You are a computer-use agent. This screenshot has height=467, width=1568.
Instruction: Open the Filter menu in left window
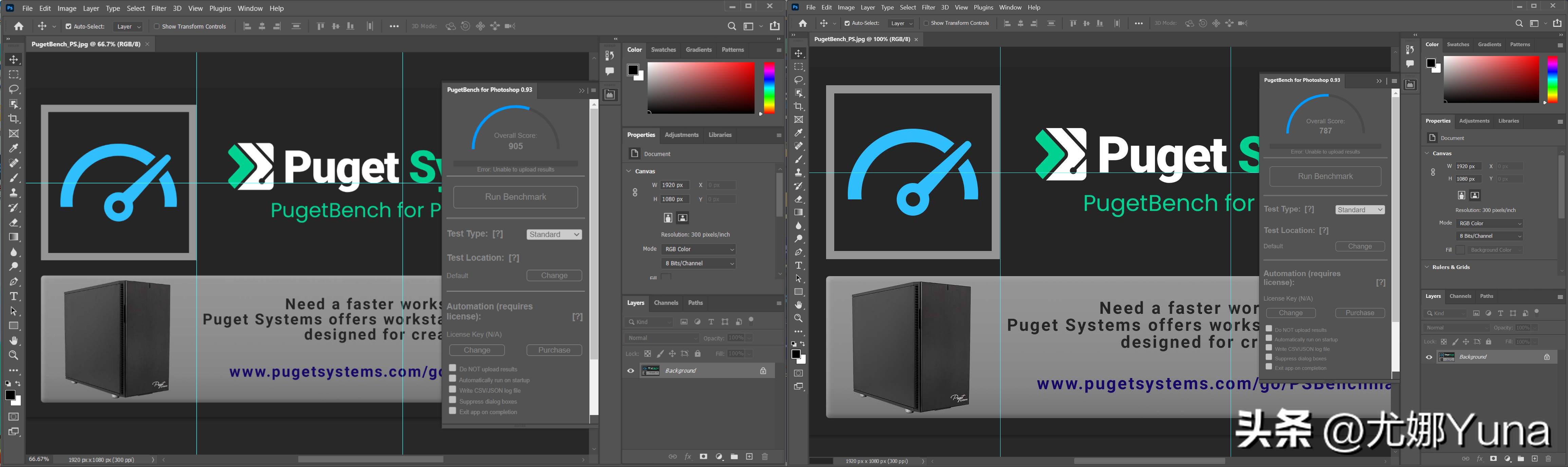[158, 8]
